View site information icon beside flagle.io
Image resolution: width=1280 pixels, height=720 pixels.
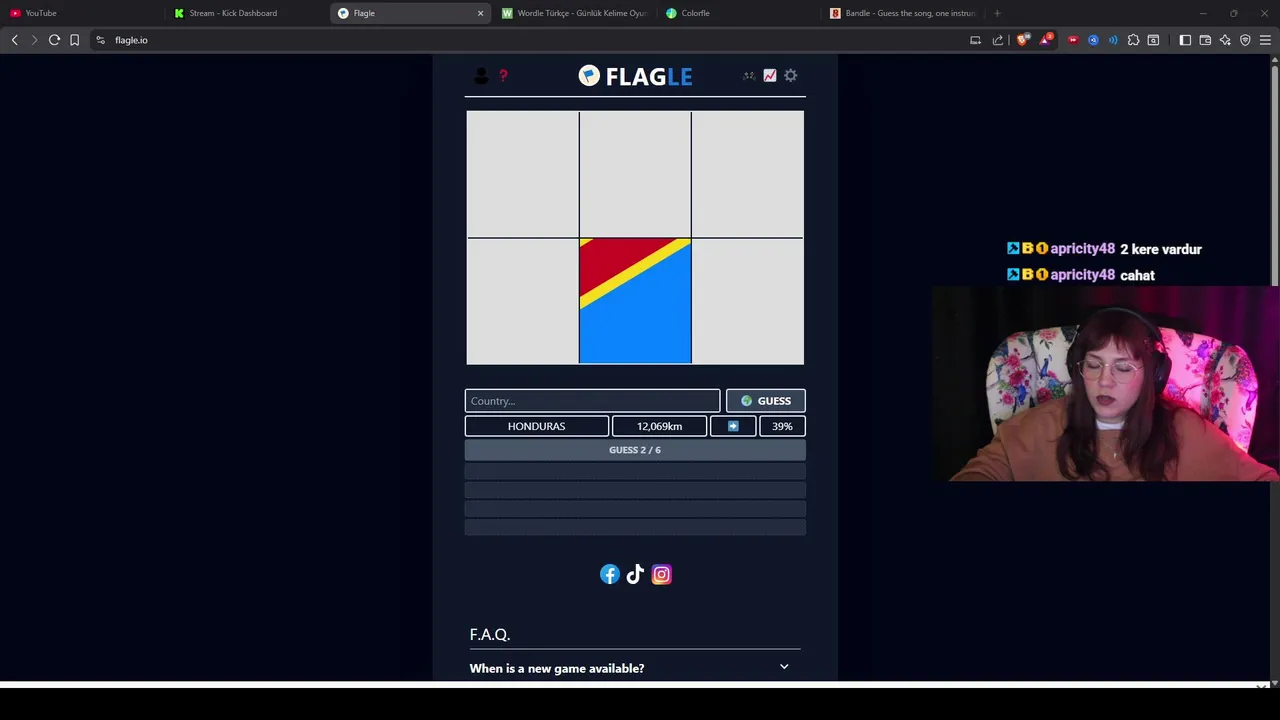100,40
